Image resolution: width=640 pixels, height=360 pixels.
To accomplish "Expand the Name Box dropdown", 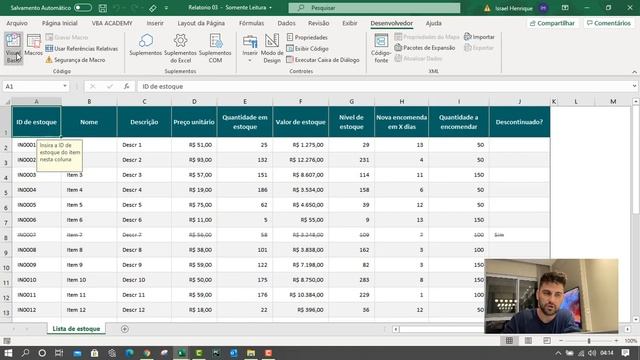I will pos(65,86).
